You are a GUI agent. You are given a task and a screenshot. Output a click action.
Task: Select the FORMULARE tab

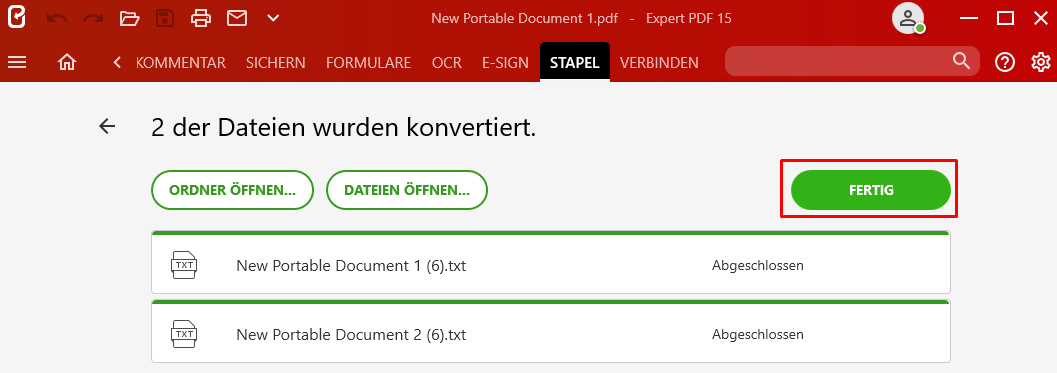369,63
